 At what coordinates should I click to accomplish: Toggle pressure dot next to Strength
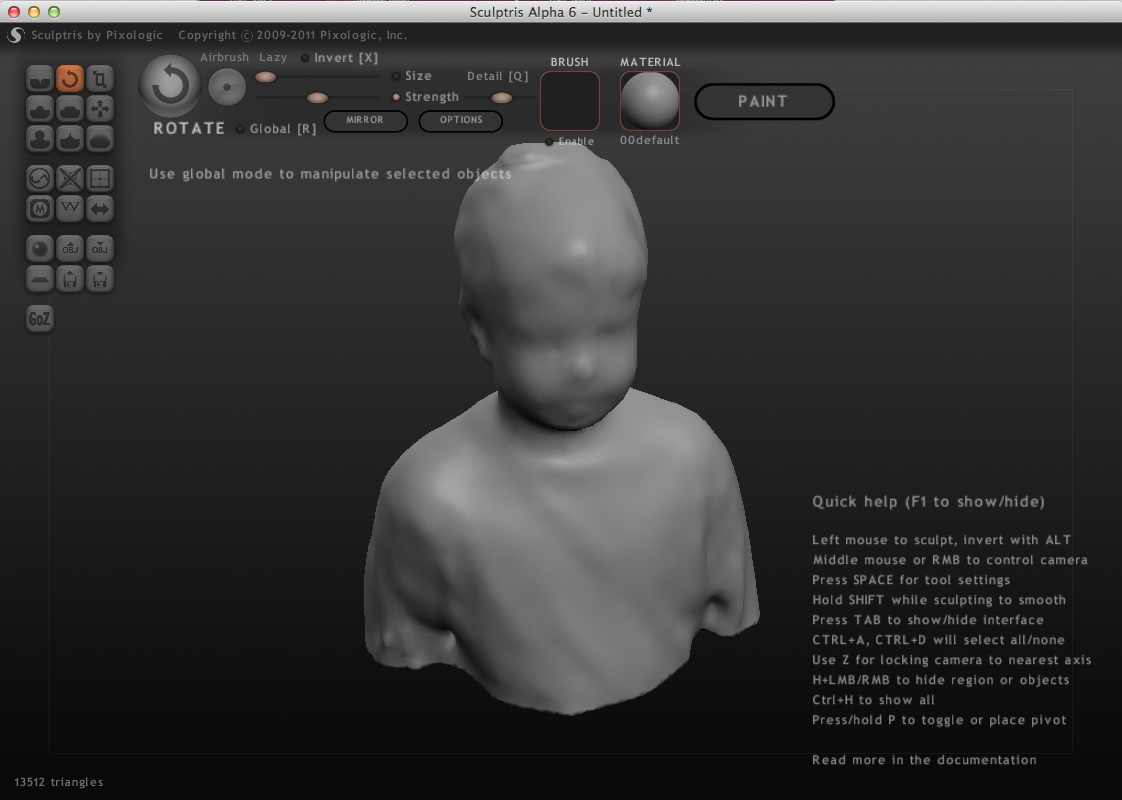point(396,97)
